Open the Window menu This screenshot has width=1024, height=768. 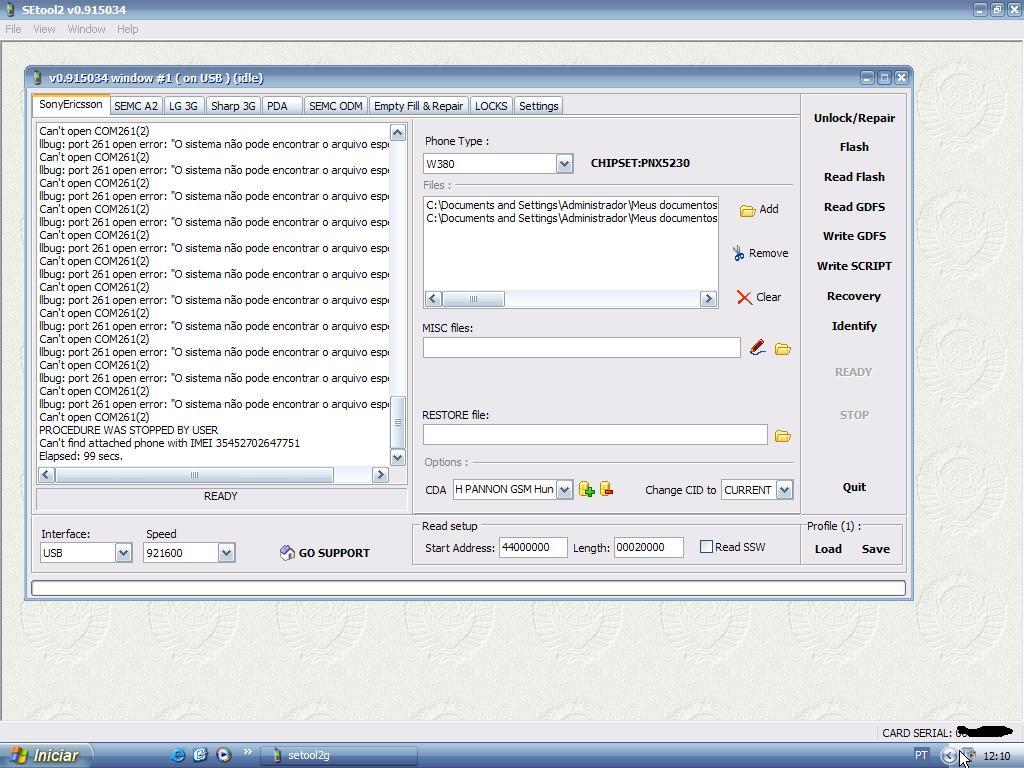86,29
